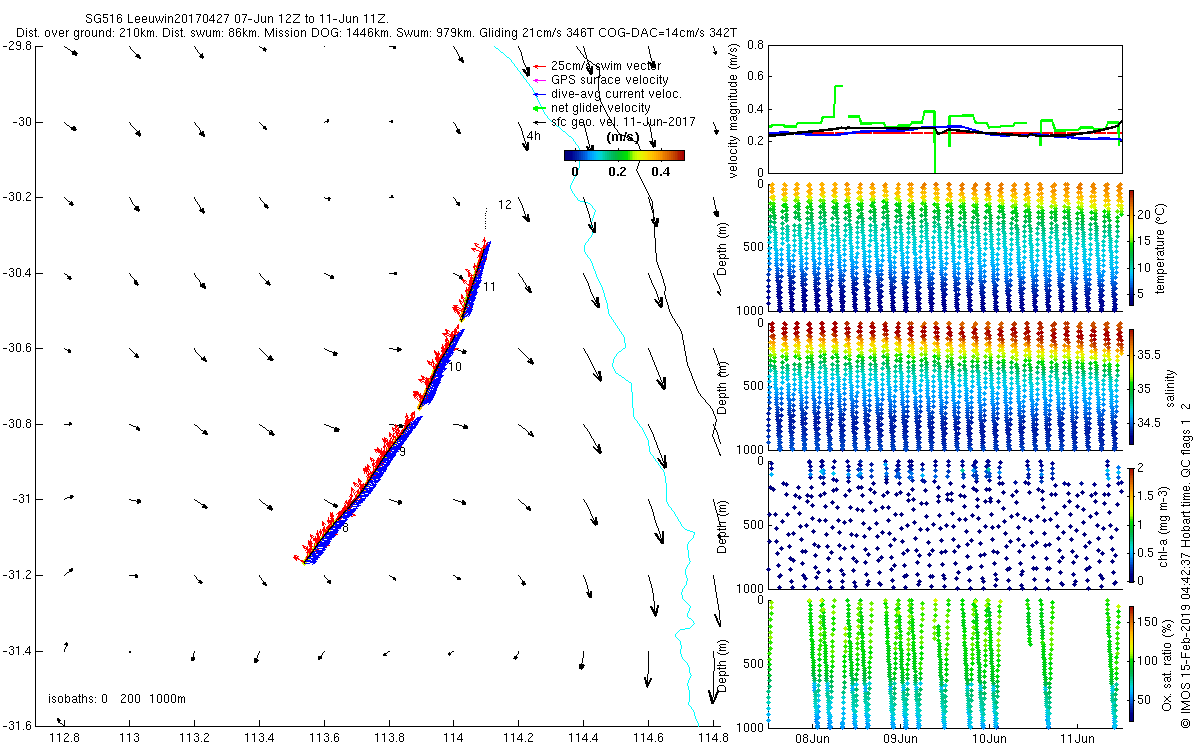Screen dimensions: 1200x750
Task: Click the '12' day marker on glider track
Action: 504,205
